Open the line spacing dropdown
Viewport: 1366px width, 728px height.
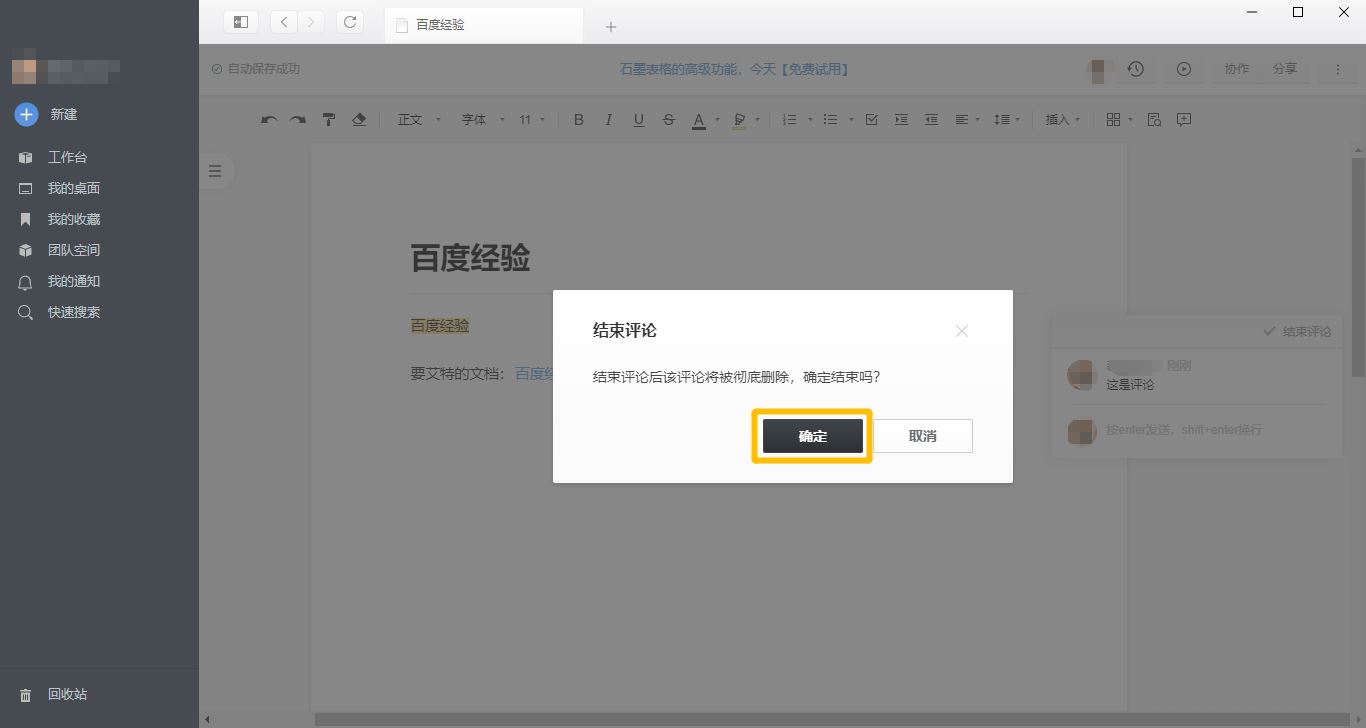tap(1007, 120)
